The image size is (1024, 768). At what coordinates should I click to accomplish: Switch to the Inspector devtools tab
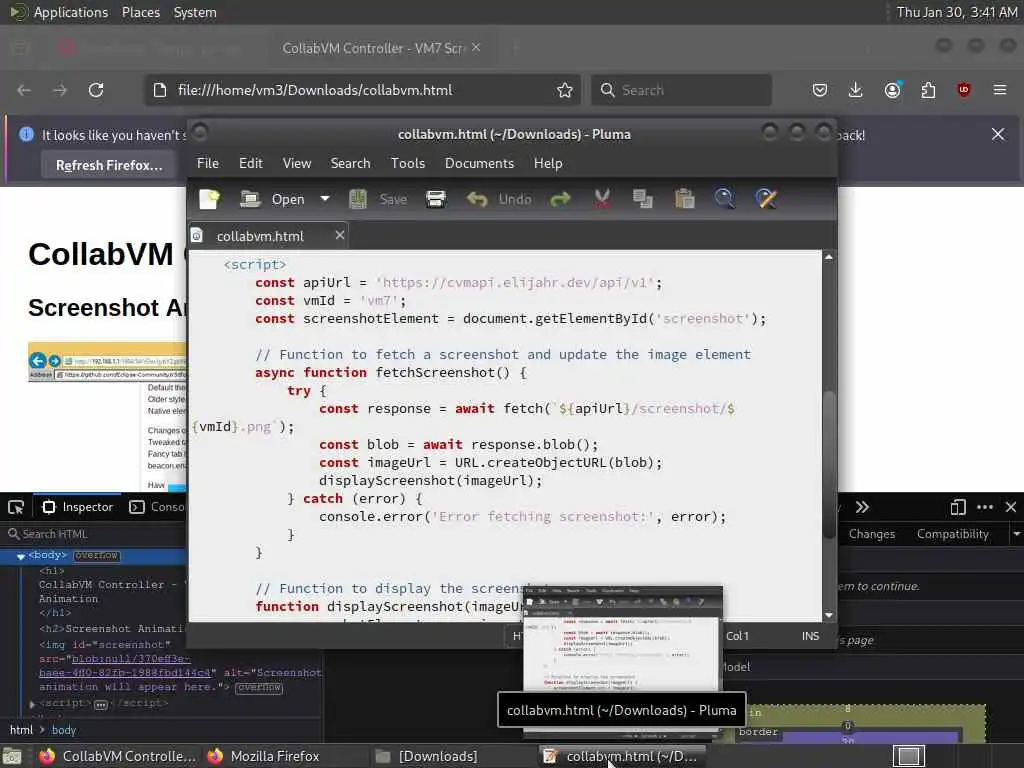point(78,507)
